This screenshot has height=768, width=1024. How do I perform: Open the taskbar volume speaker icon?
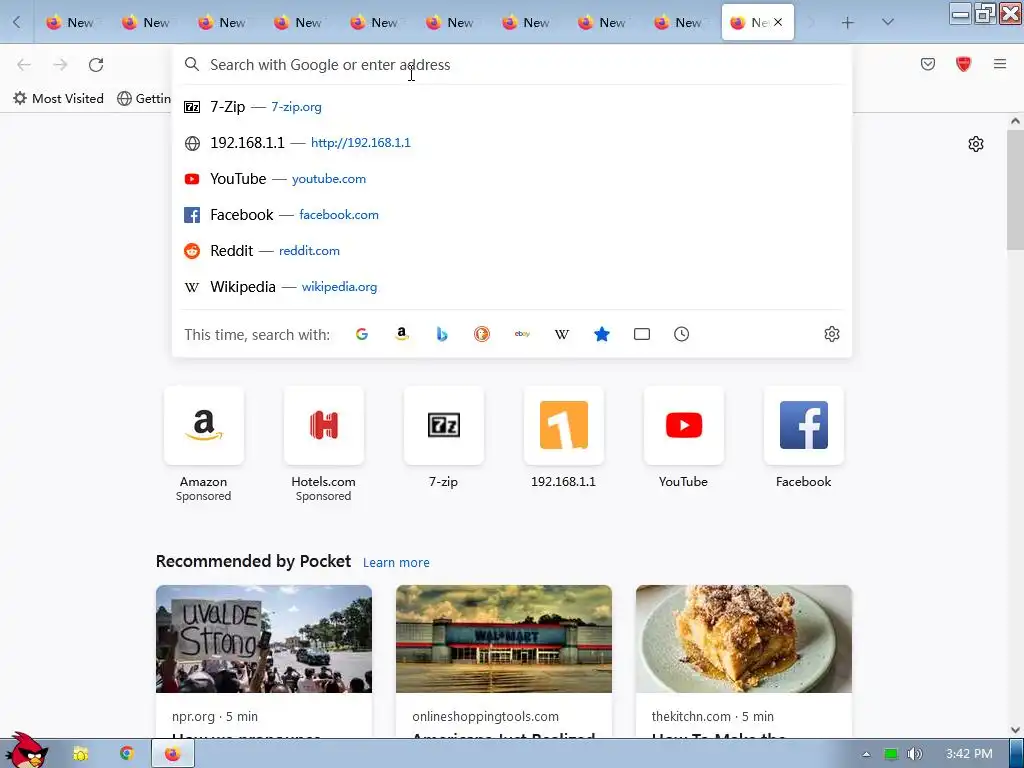(914, 754)
